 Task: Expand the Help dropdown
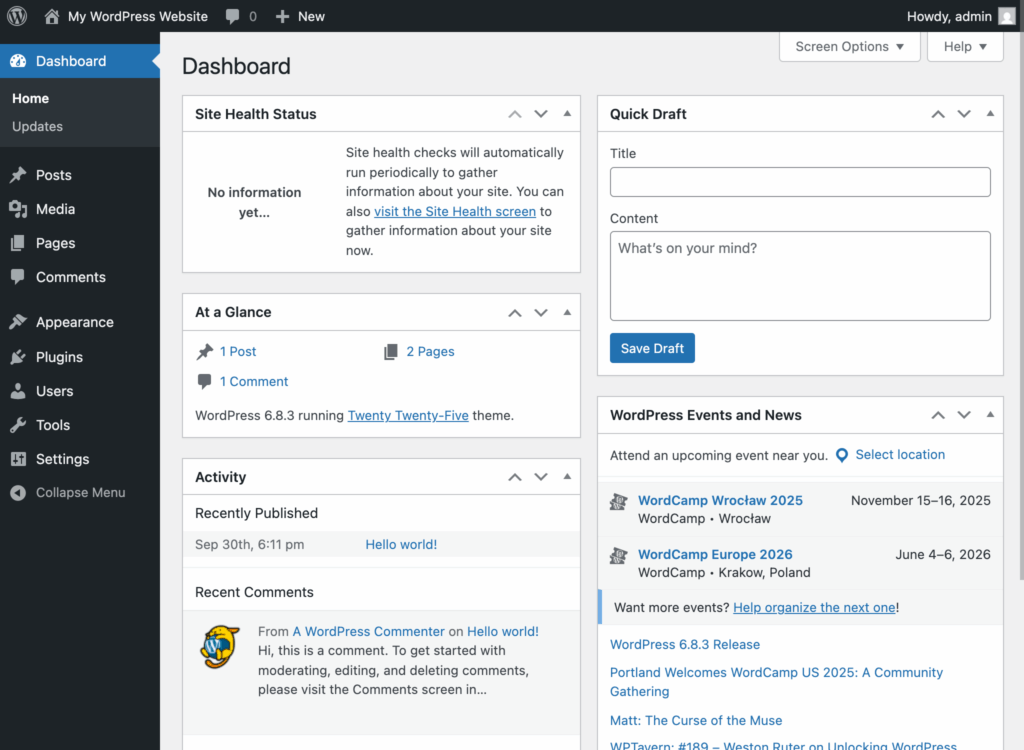[x=964, y=46]
